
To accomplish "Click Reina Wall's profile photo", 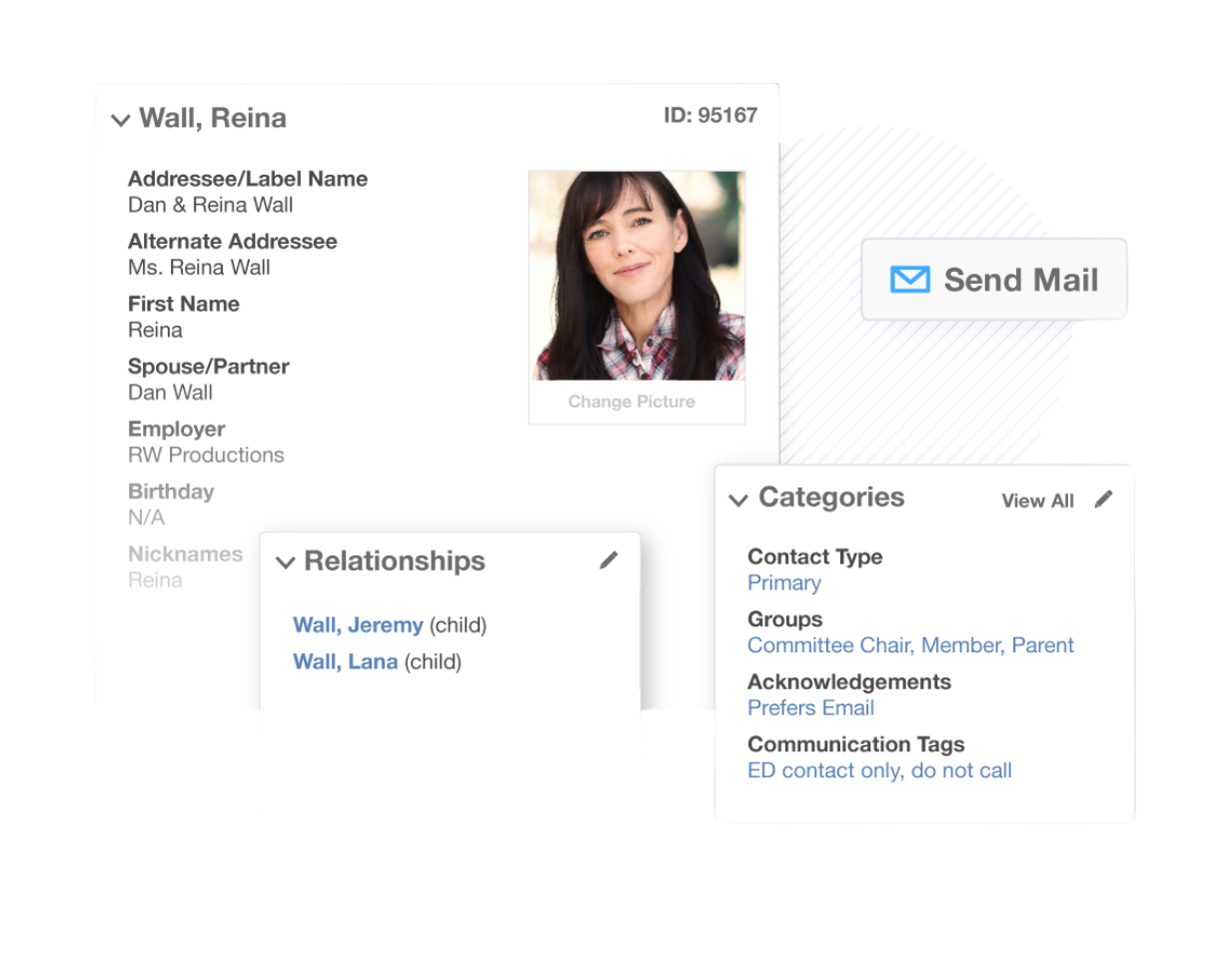I will 637,276.
